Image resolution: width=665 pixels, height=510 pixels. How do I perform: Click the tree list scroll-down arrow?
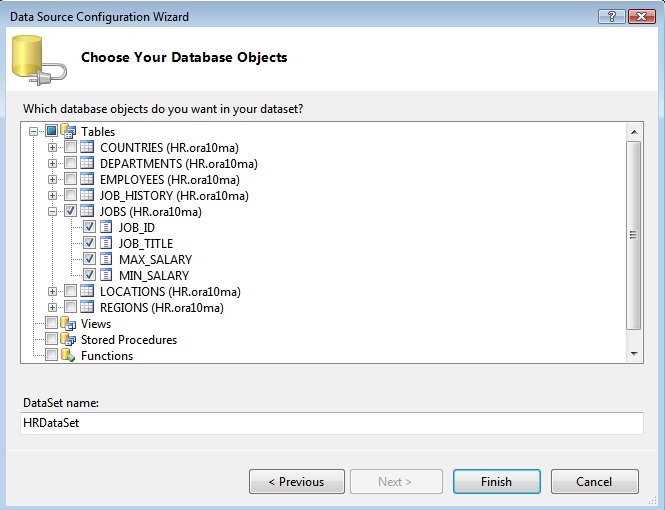point(633,354)
